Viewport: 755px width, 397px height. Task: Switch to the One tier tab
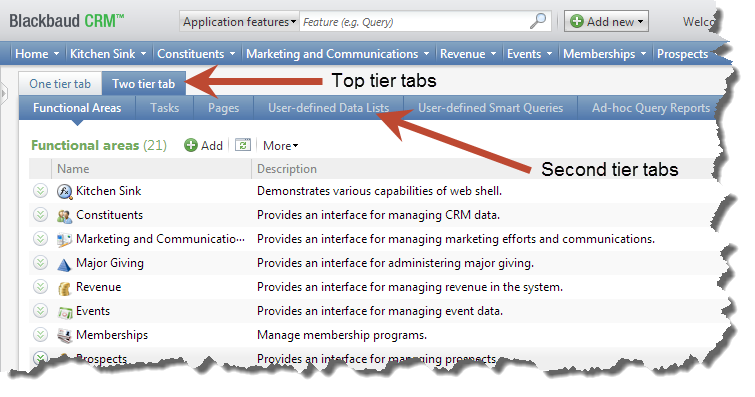tap(60, 84)
